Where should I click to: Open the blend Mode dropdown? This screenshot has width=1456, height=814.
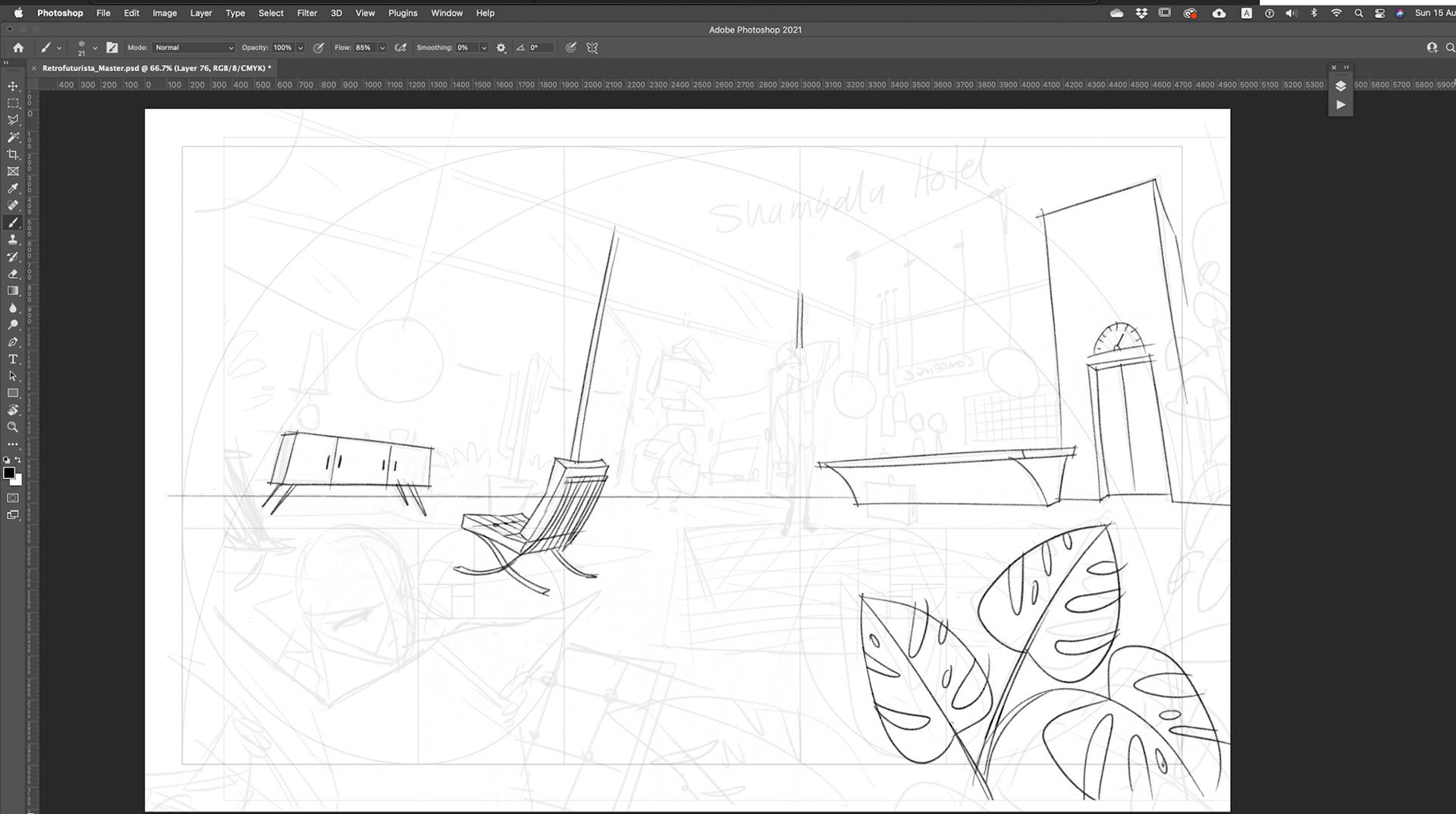pyautogui.click(x=193, y=47)
